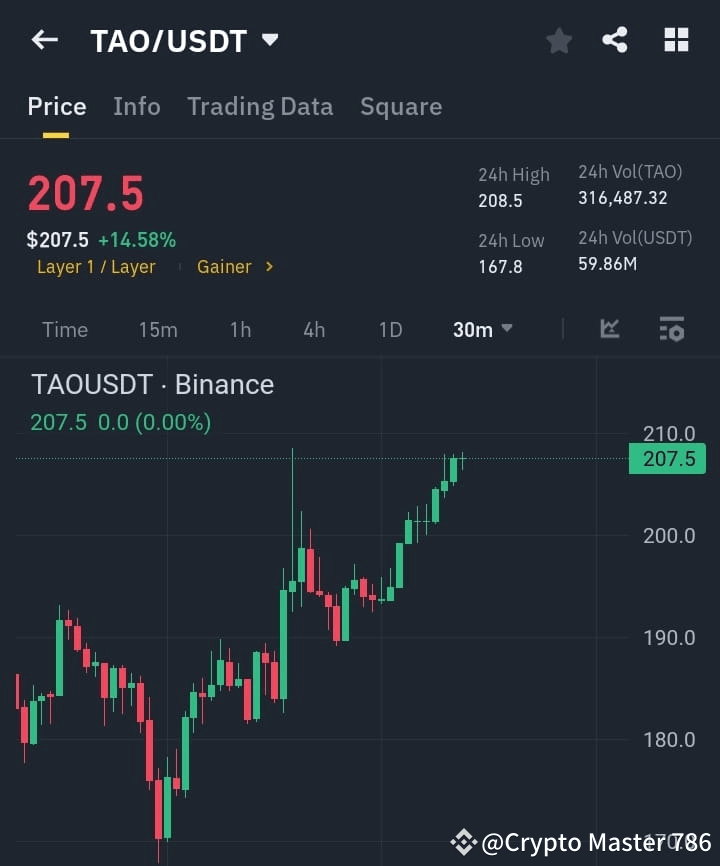Open the Square tab

click(x=401, y=106)
